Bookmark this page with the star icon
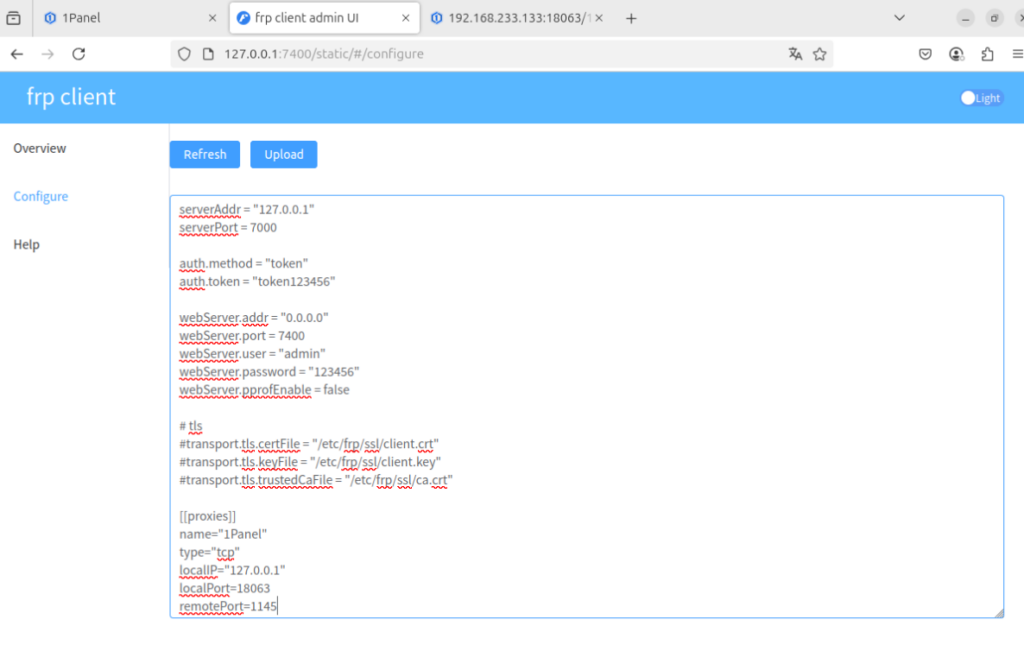 click(x=820, y=54)
